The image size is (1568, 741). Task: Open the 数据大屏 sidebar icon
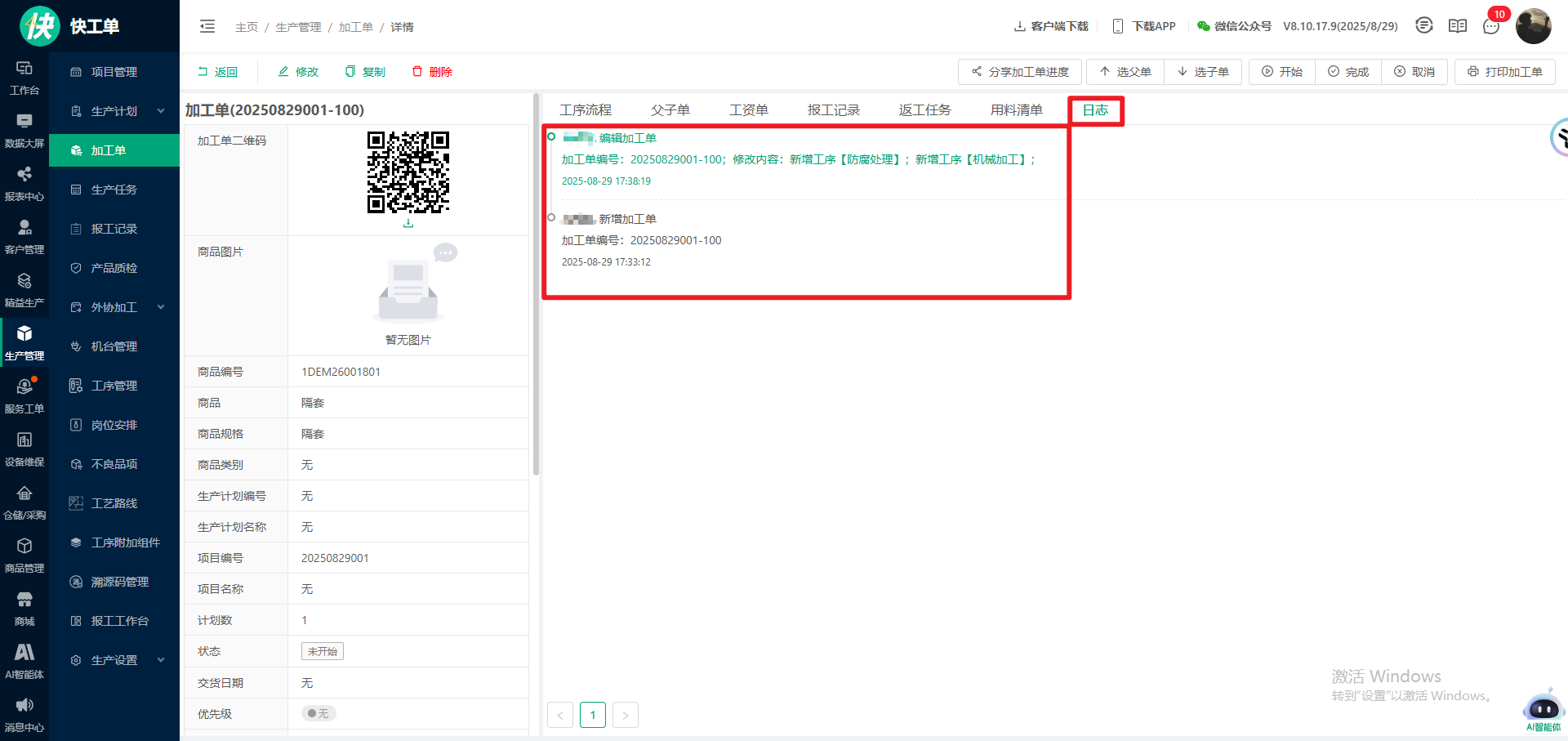coord(24,129)
